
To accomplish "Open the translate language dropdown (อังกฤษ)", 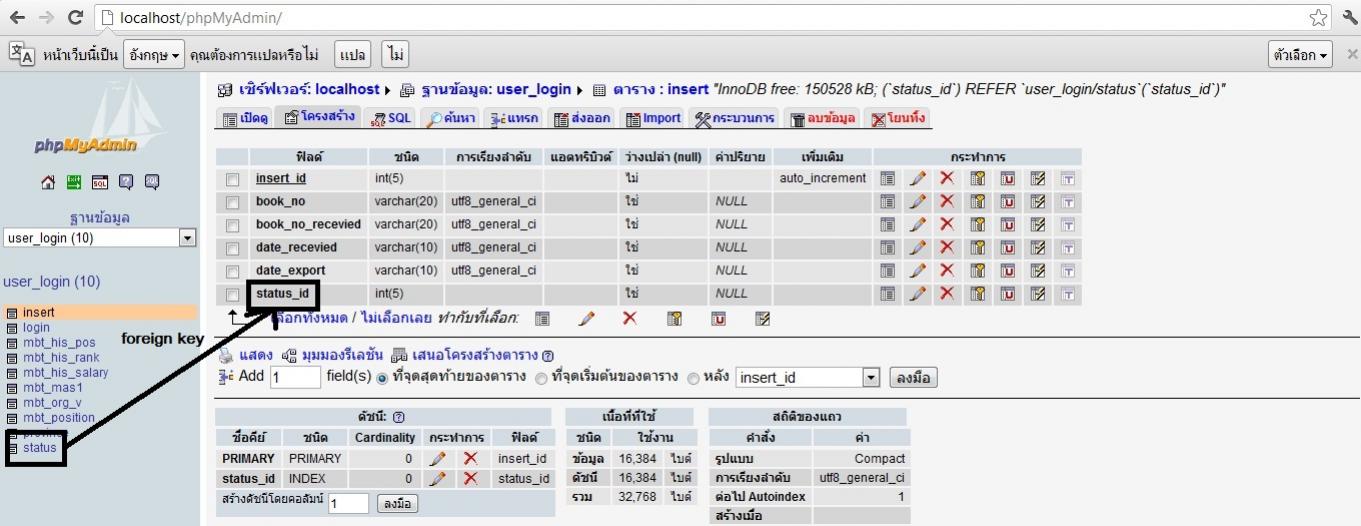I will click(x=155, y=54).
